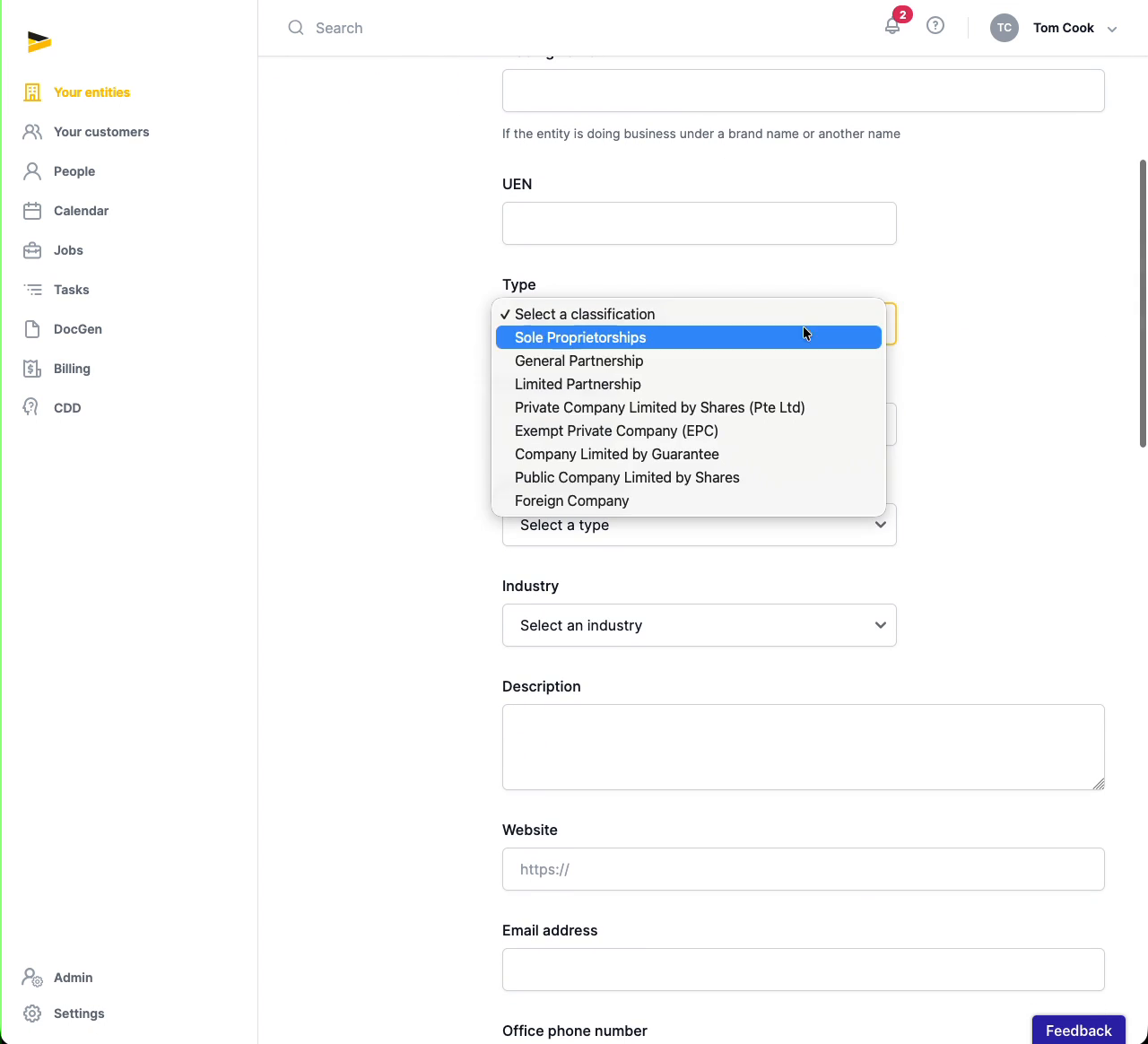This screenshot has height=1044, width=1148.
Task: Go to the Calendar page link
Action: tap(81, 211)
